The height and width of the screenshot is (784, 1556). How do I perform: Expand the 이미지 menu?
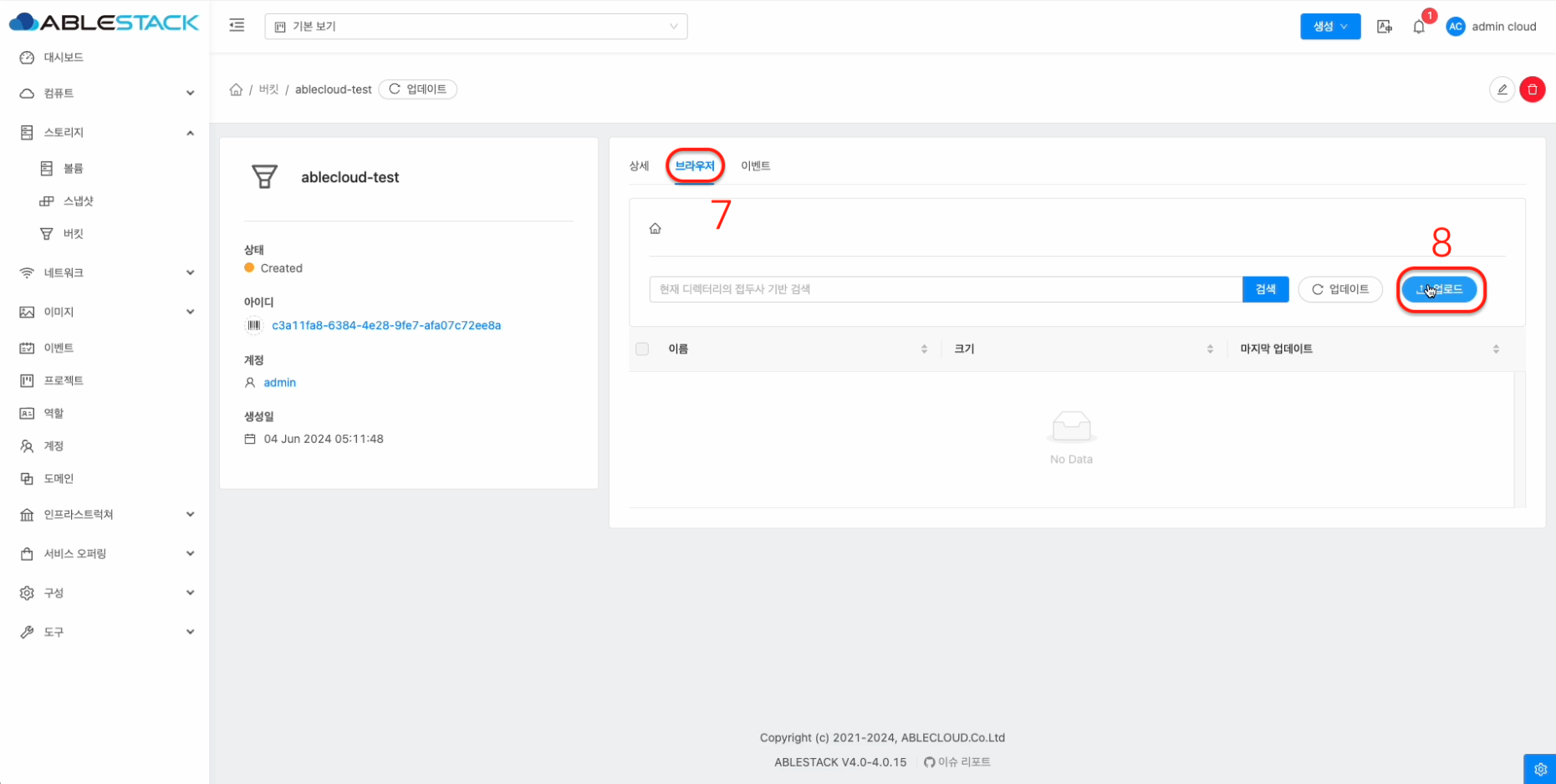coord(105,312)
